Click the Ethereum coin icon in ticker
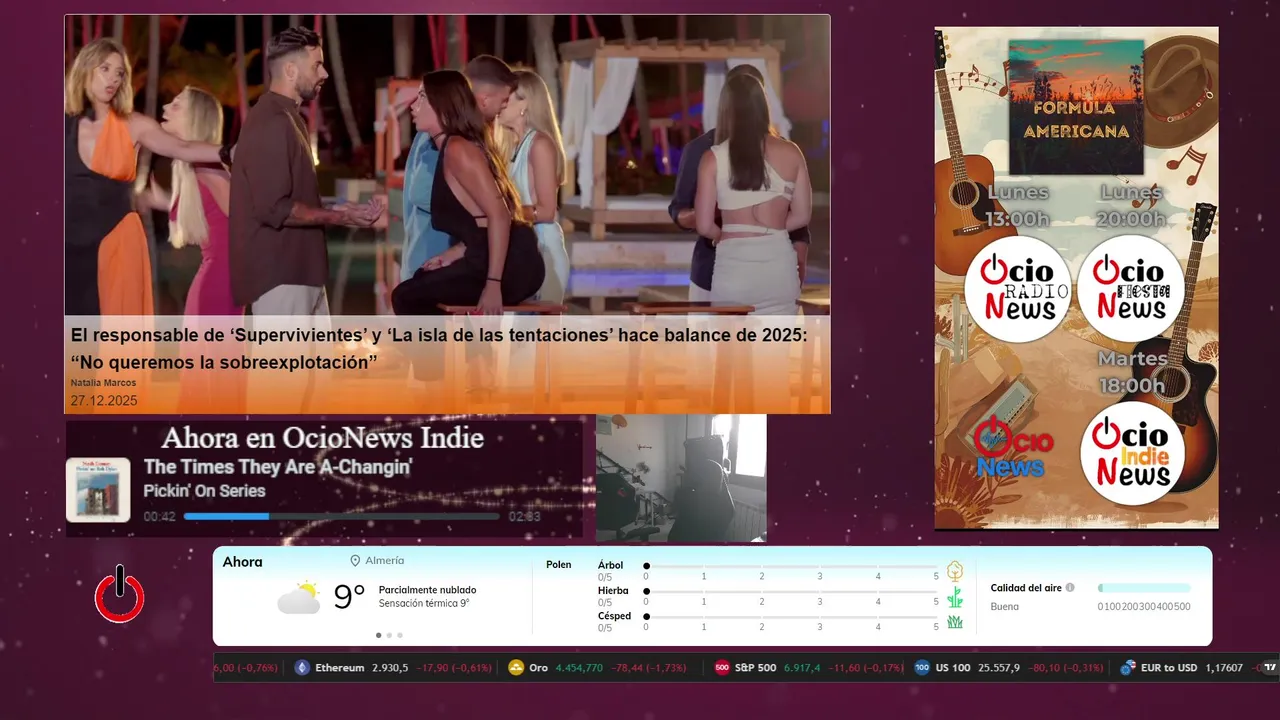Viewport: 1280px width, 720px height. click(x=302, y=668)
